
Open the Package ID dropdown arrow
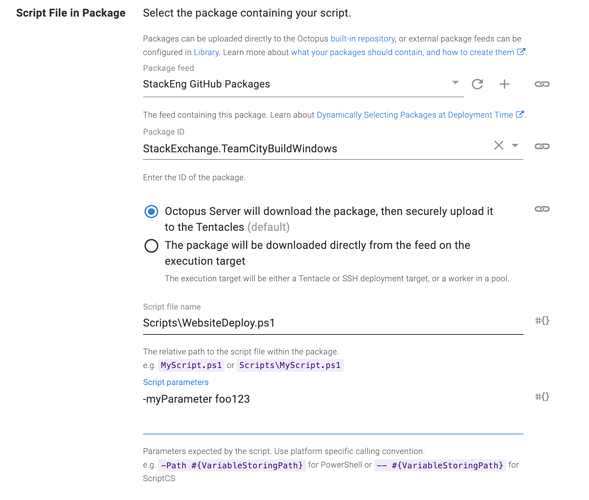515,145
